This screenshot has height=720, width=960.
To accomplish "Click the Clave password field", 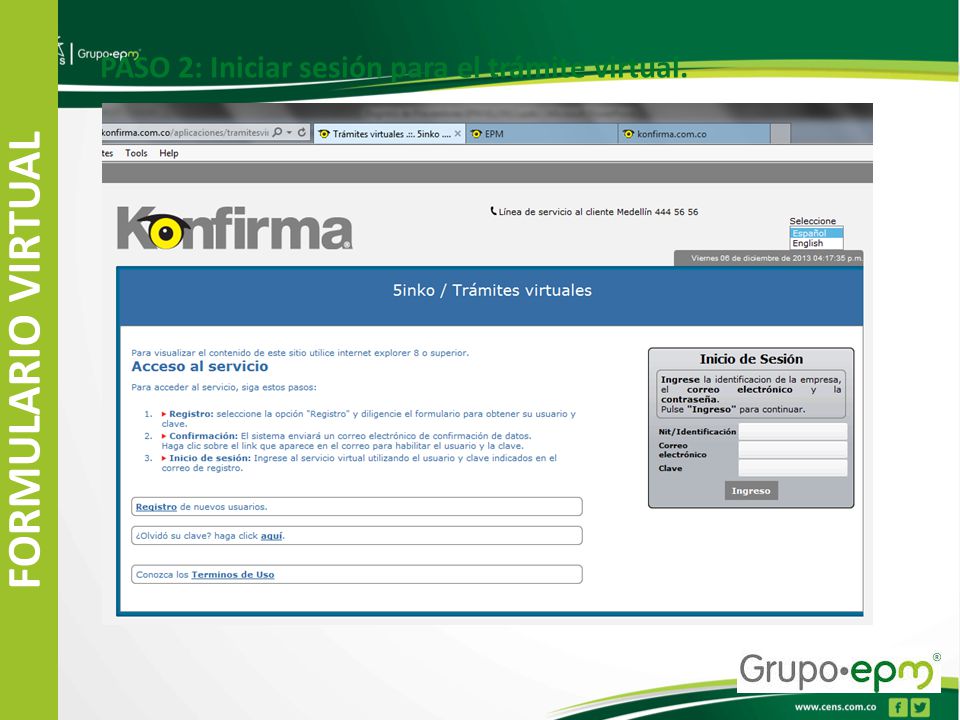I will click(x=793, y=468).
